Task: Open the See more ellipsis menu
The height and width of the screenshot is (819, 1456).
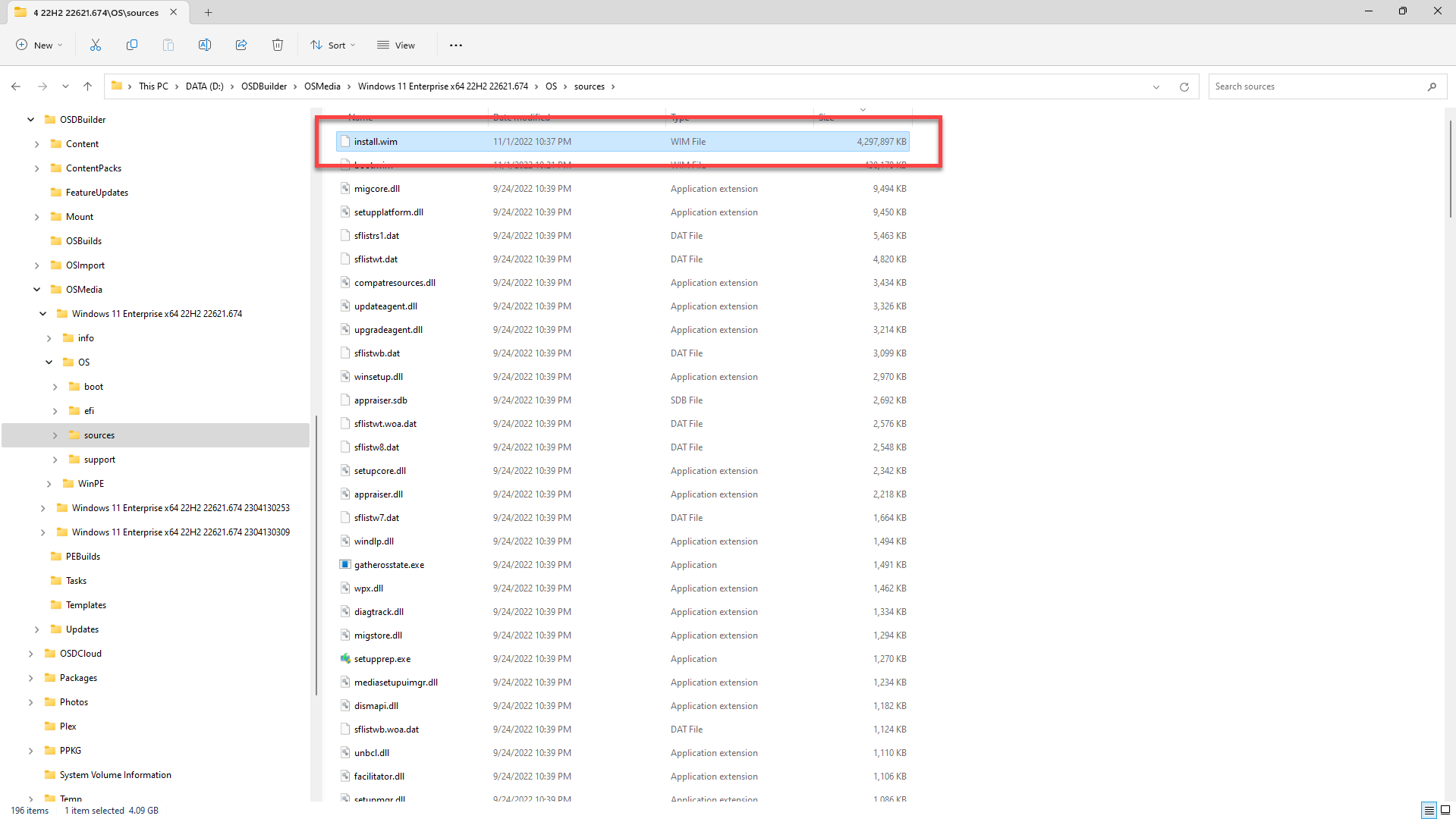Action: (x=455, y=45)
